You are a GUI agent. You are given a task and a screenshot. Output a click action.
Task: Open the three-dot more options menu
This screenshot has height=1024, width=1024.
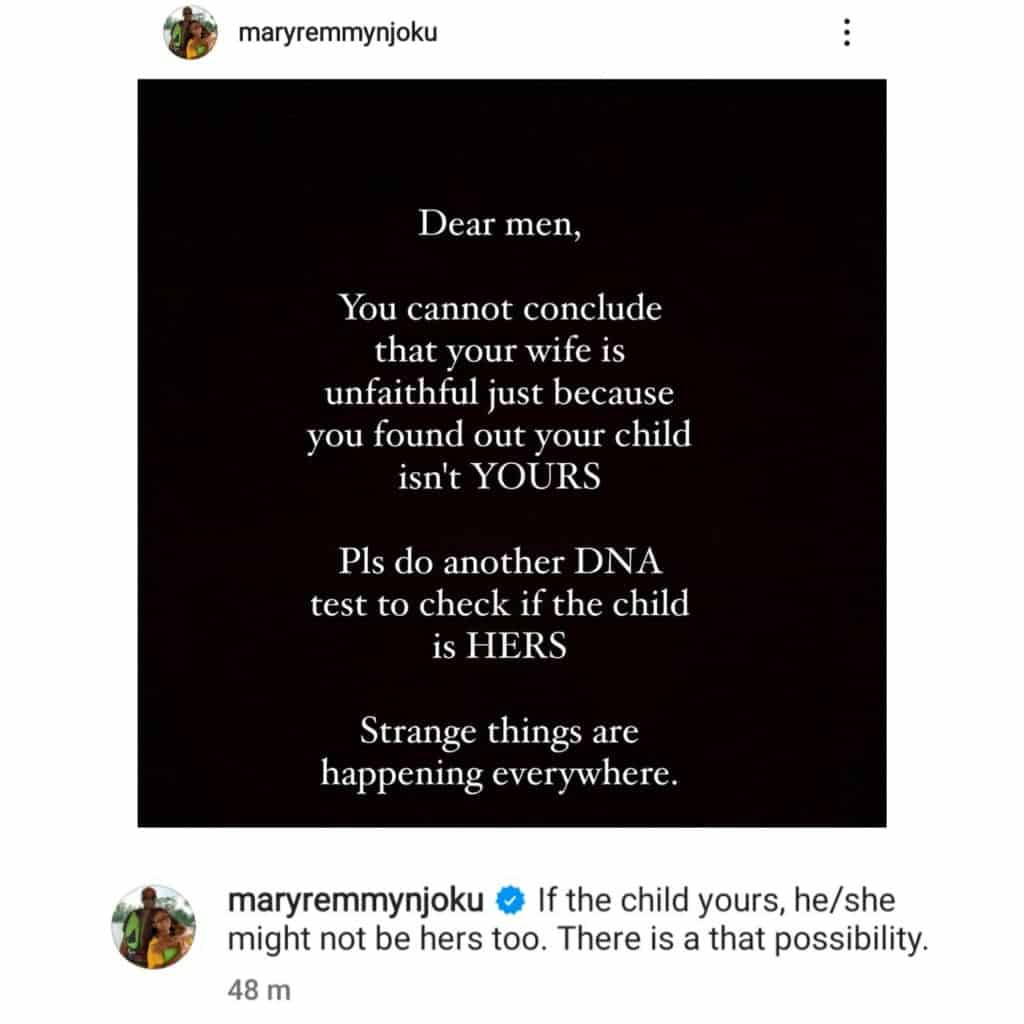[x=847, y=34]
